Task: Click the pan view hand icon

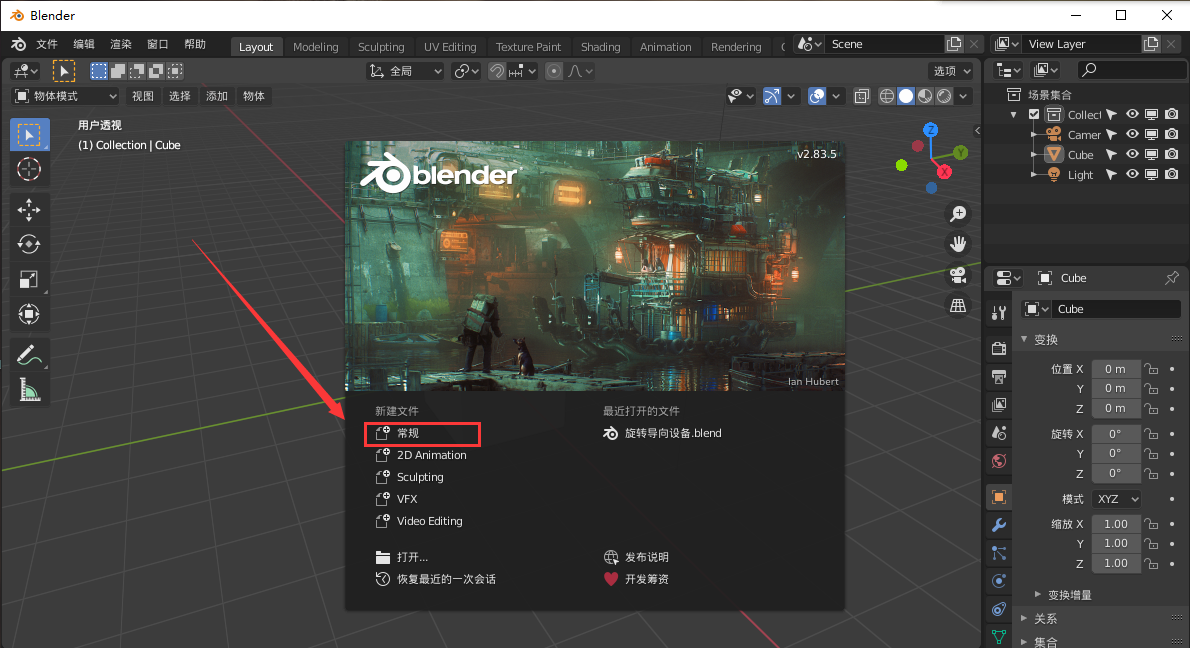Action: [x=959, y=244]
